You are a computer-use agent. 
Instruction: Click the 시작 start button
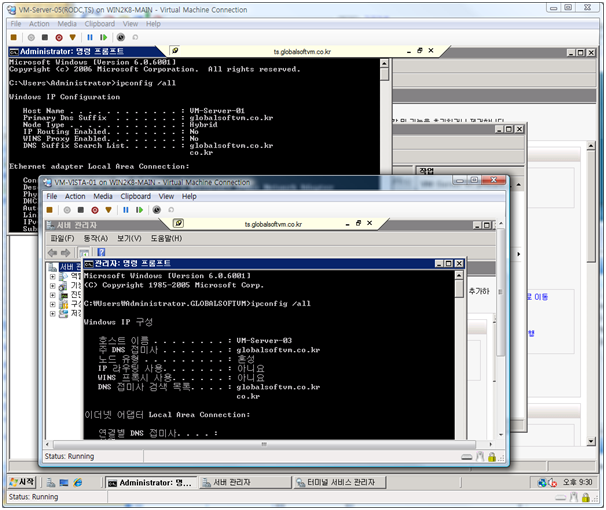pos(22,482)
